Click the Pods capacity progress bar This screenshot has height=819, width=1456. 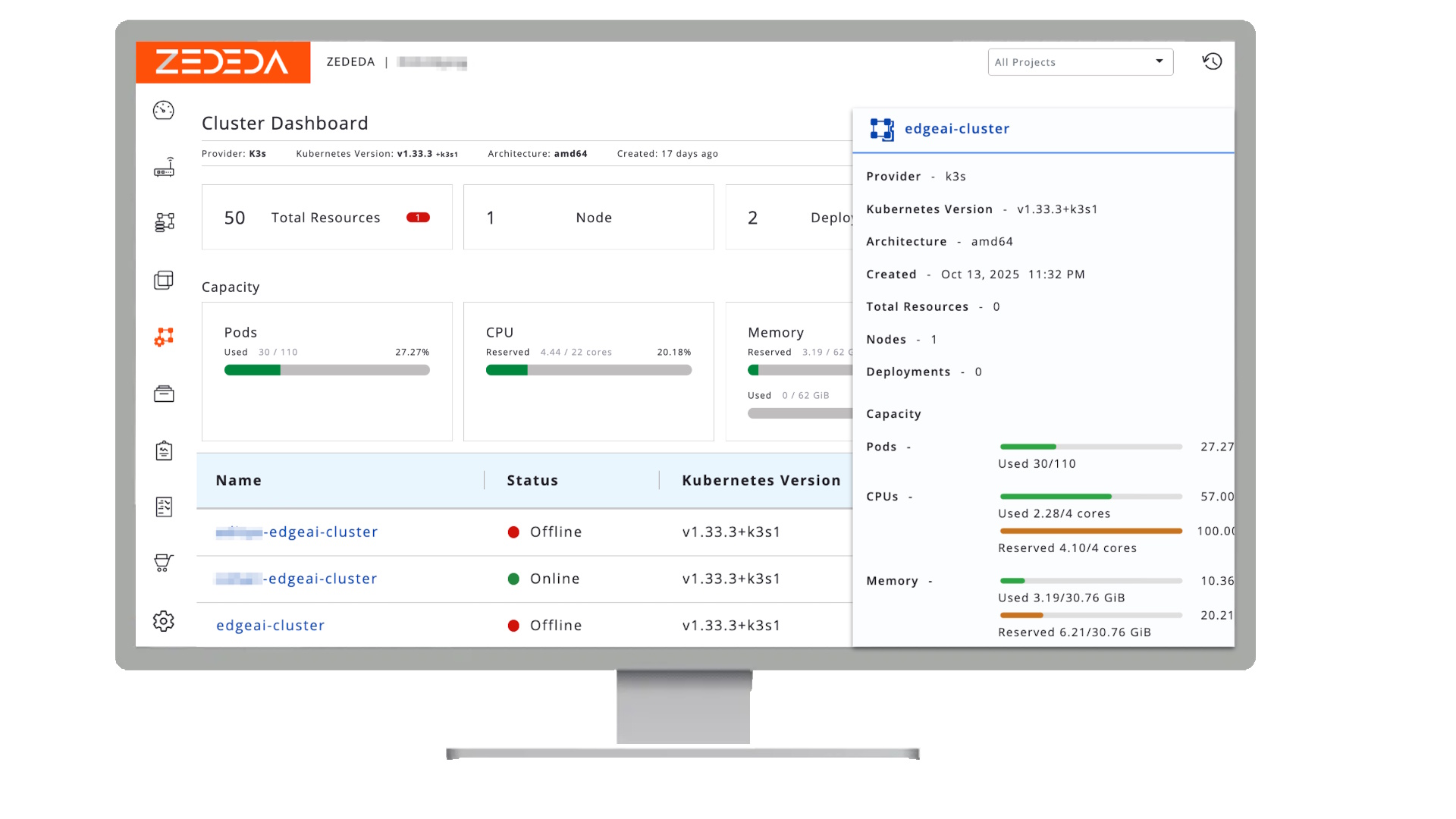(x=327, y=370)
